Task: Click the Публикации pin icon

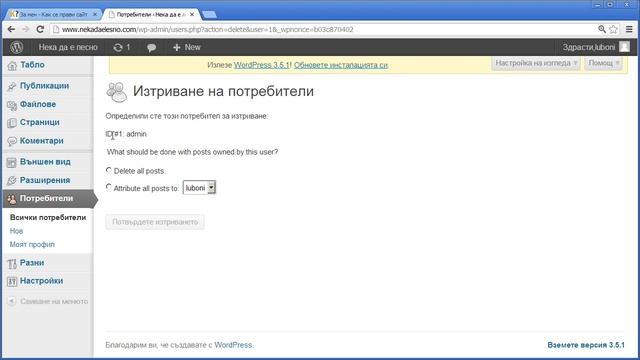Action: coord(12,86)
